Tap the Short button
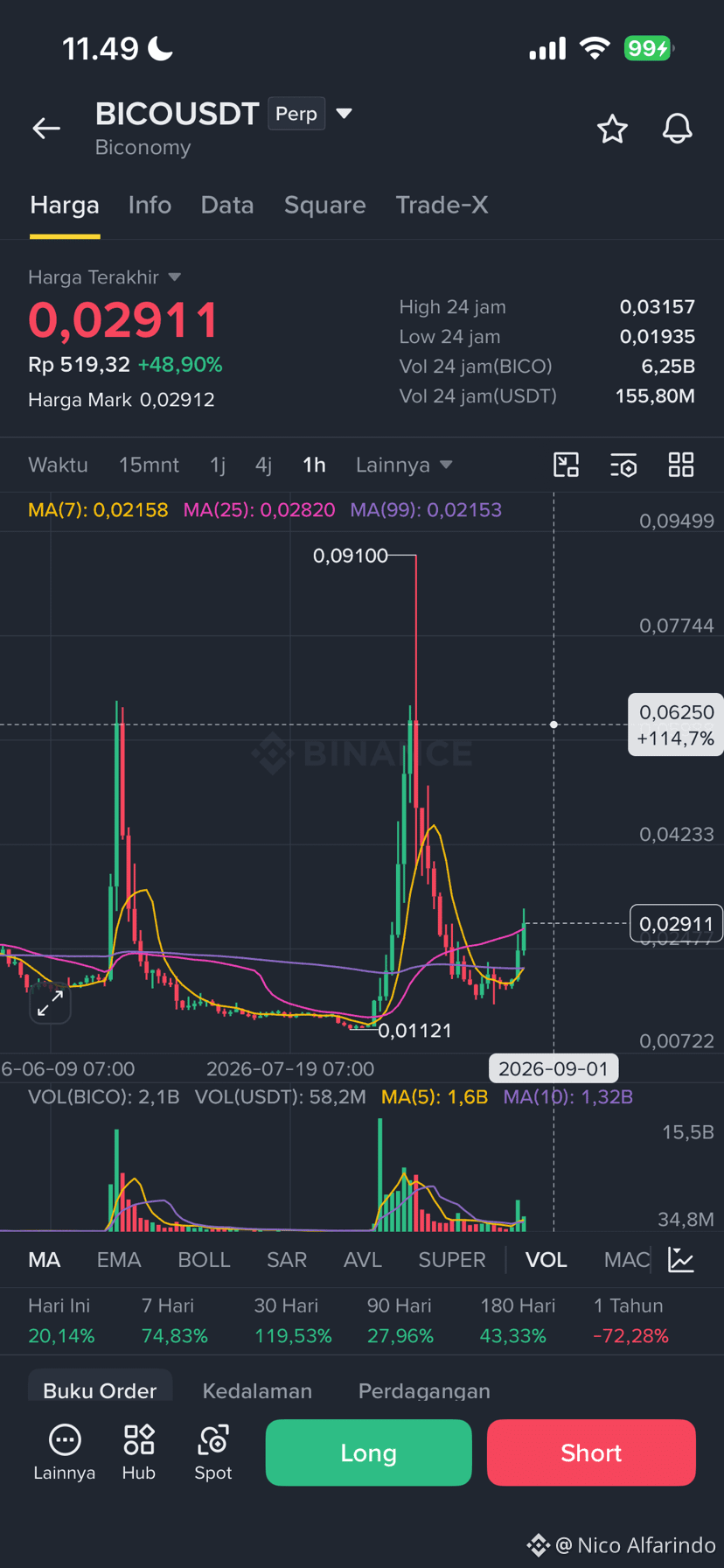This screenshot has width=724, height=1568. pos(591,1452)
